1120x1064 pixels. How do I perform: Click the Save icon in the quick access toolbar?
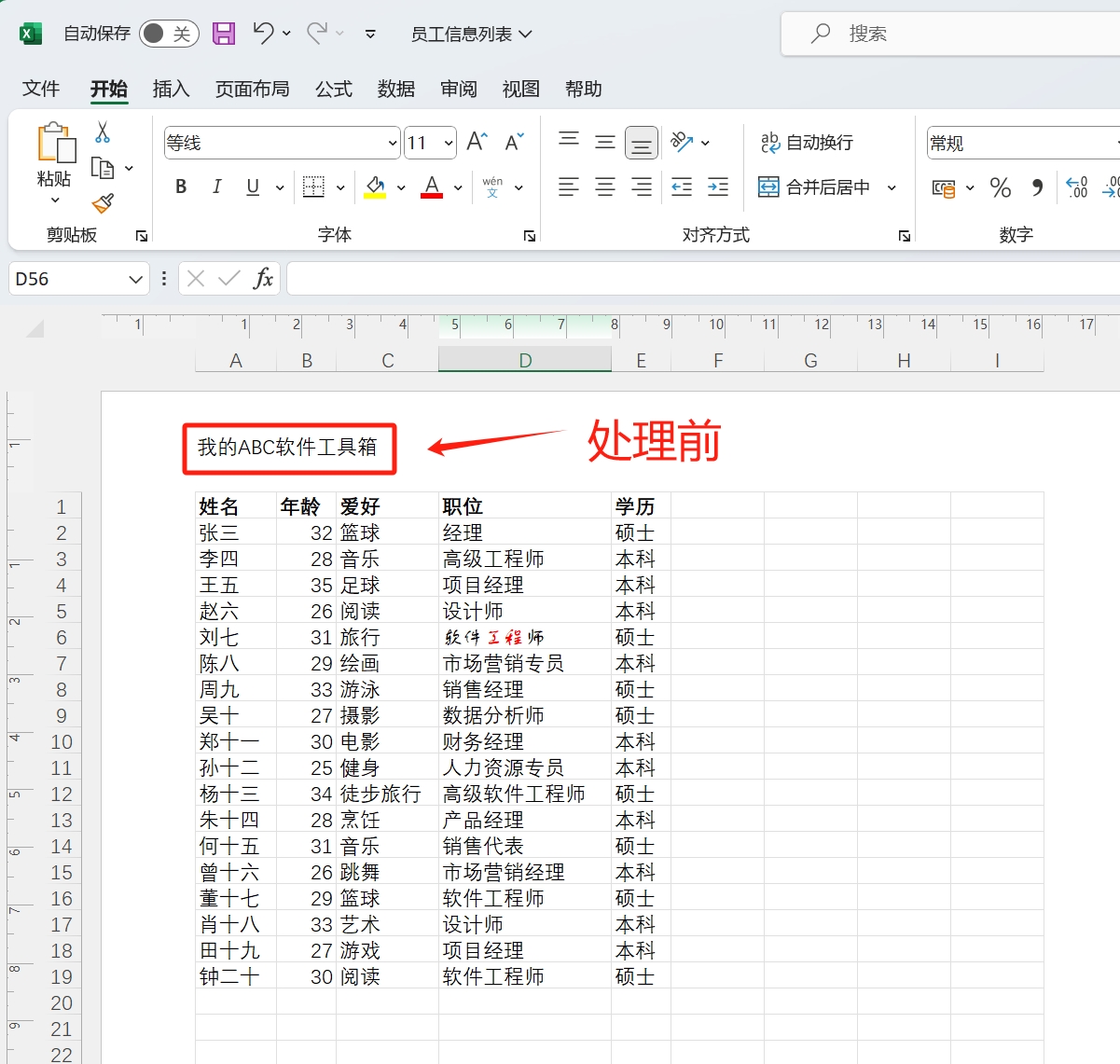pos(223,32)
